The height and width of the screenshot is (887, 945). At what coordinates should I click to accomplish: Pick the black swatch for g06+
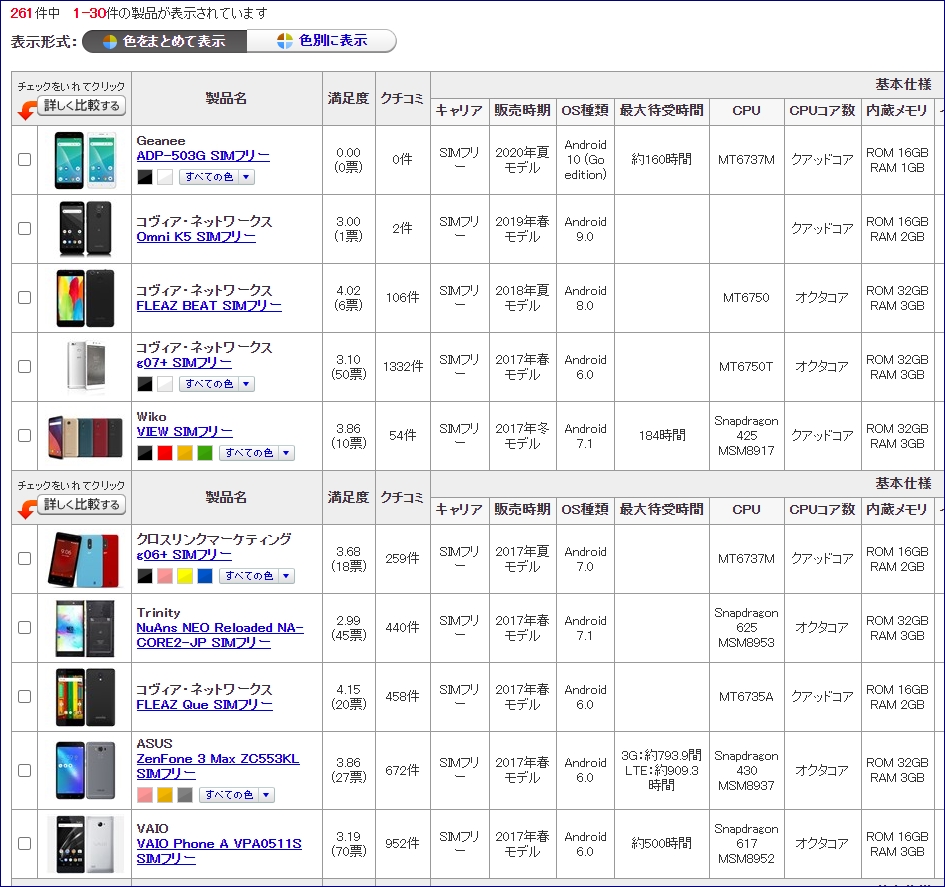point(145,576)
